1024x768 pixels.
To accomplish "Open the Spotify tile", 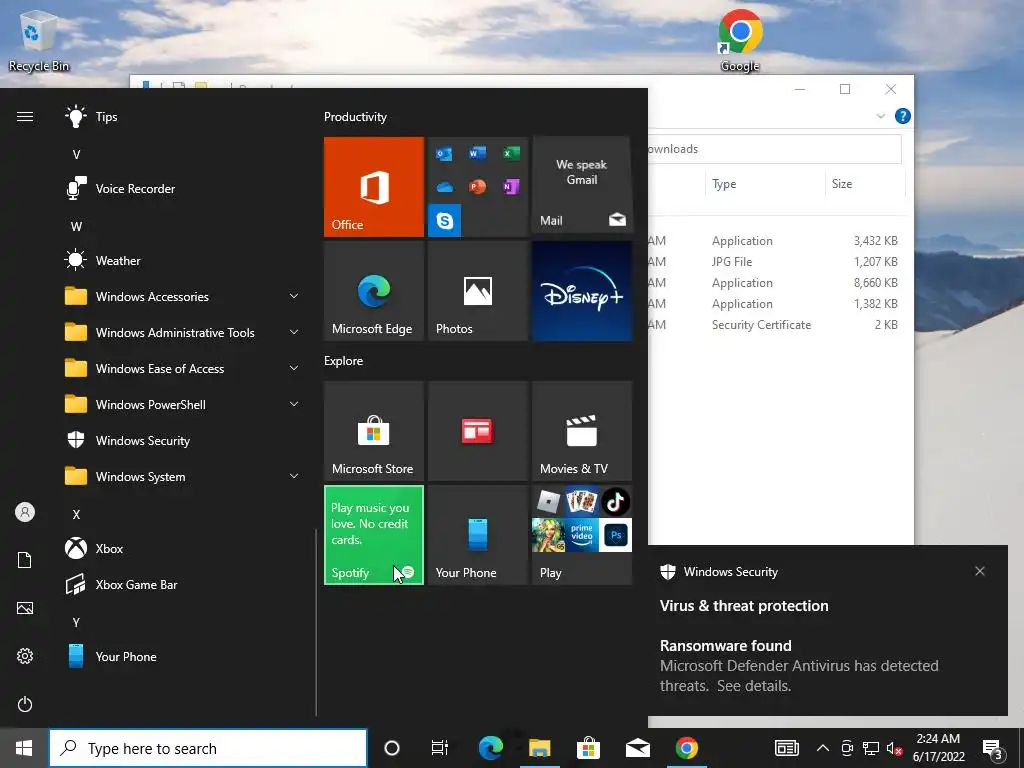I will click(x=374, y=535).
